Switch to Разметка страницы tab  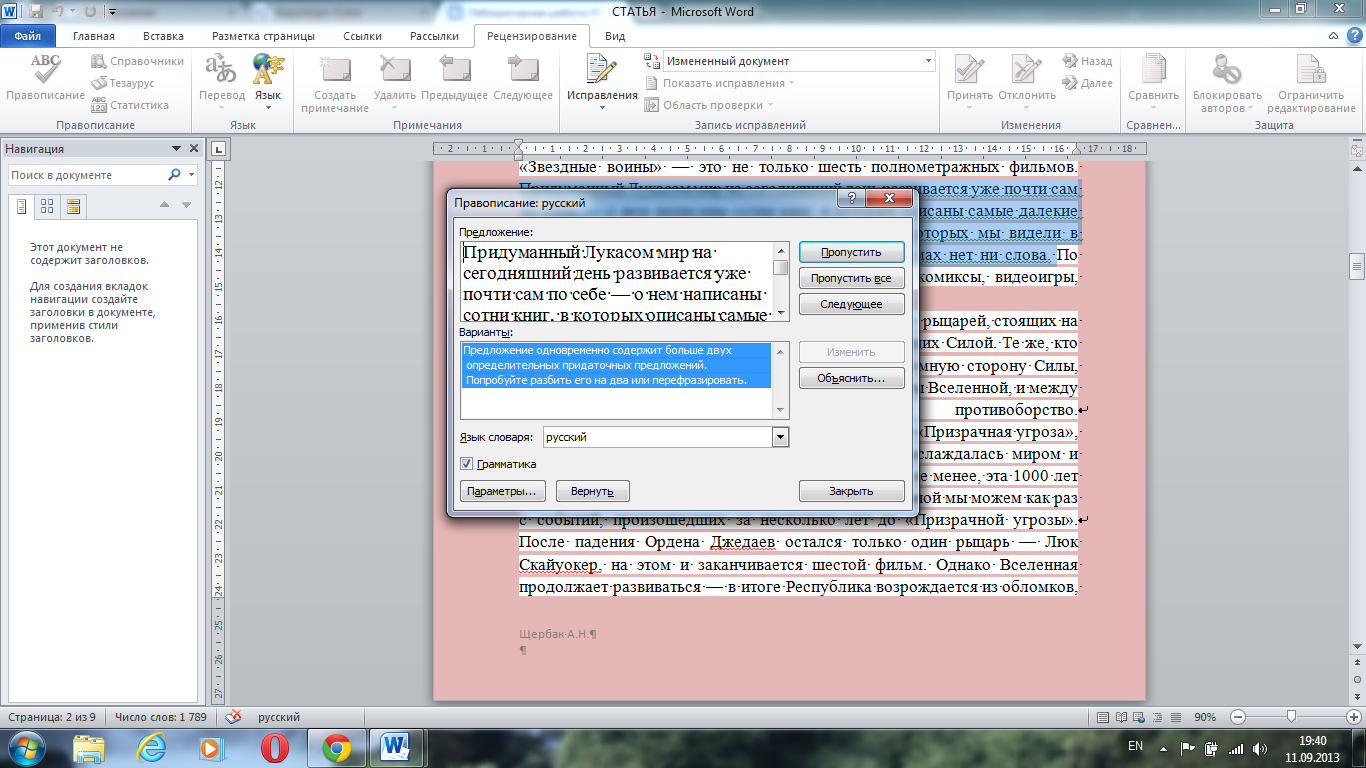[263, 36]
